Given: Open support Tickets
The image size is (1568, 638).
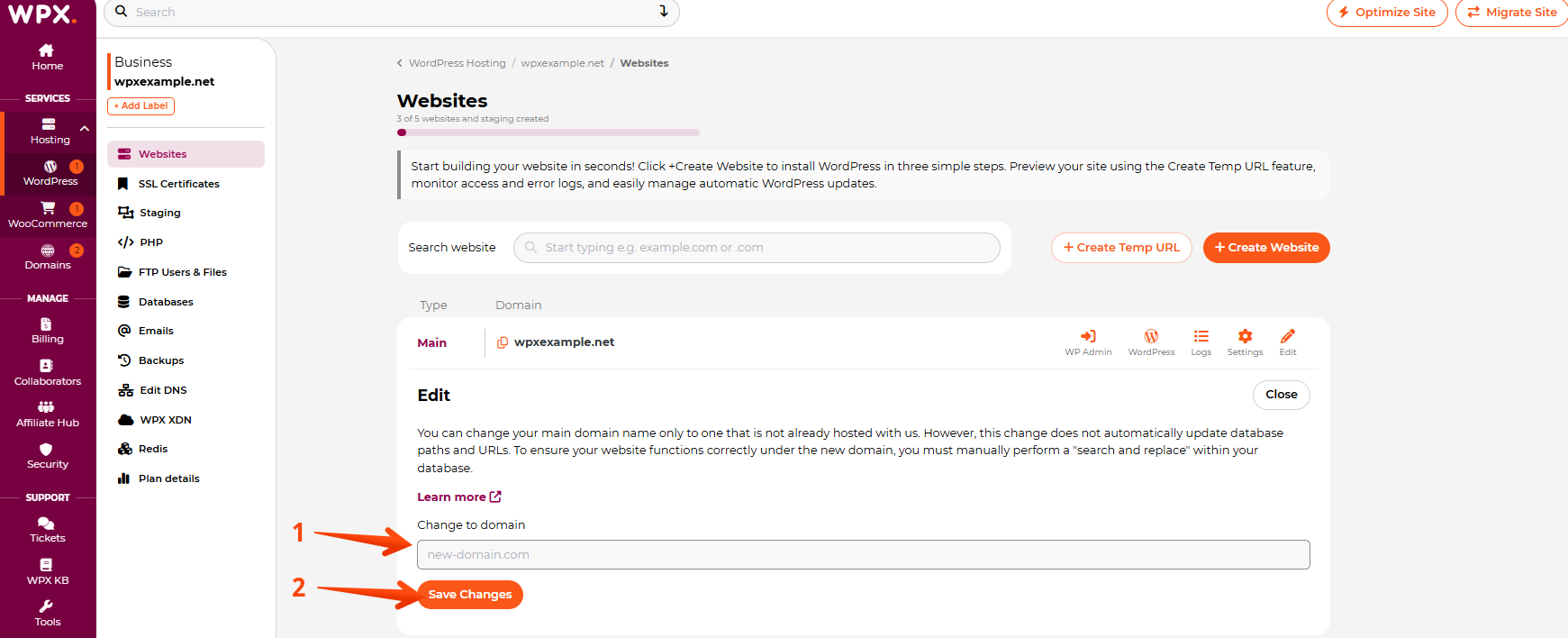Looking at the screenshot, I should tap(48, 530).
